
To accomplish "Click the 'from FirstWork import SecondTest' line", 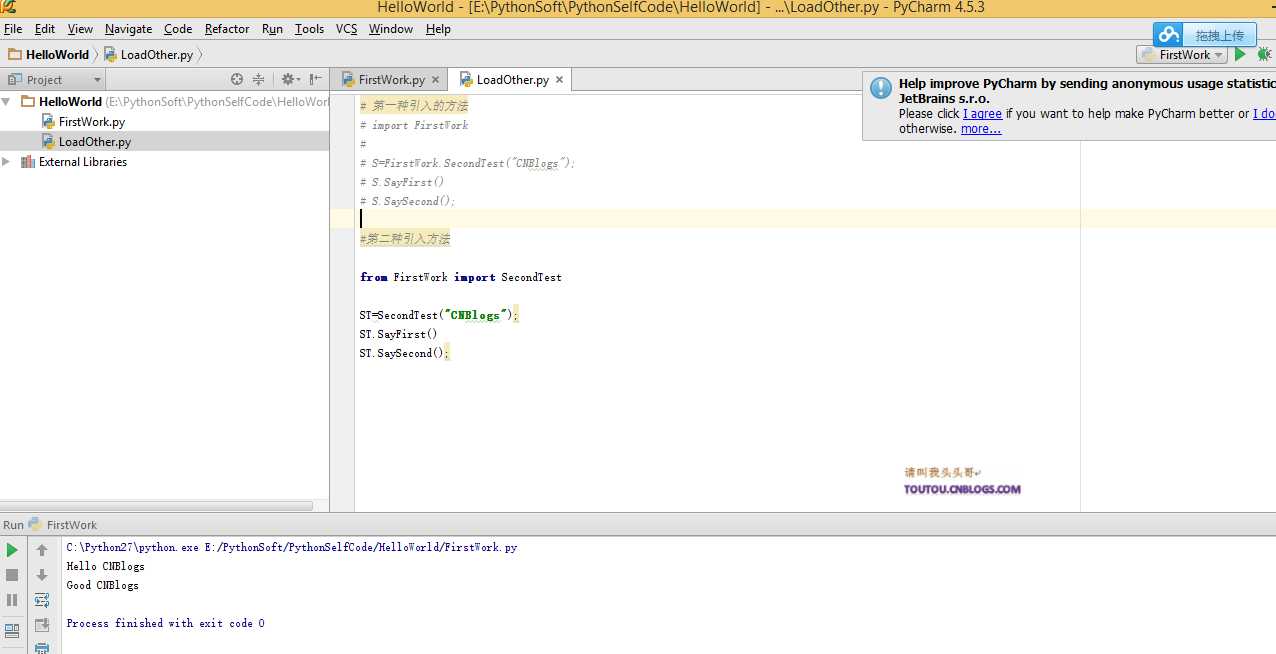I will (461, 277).
